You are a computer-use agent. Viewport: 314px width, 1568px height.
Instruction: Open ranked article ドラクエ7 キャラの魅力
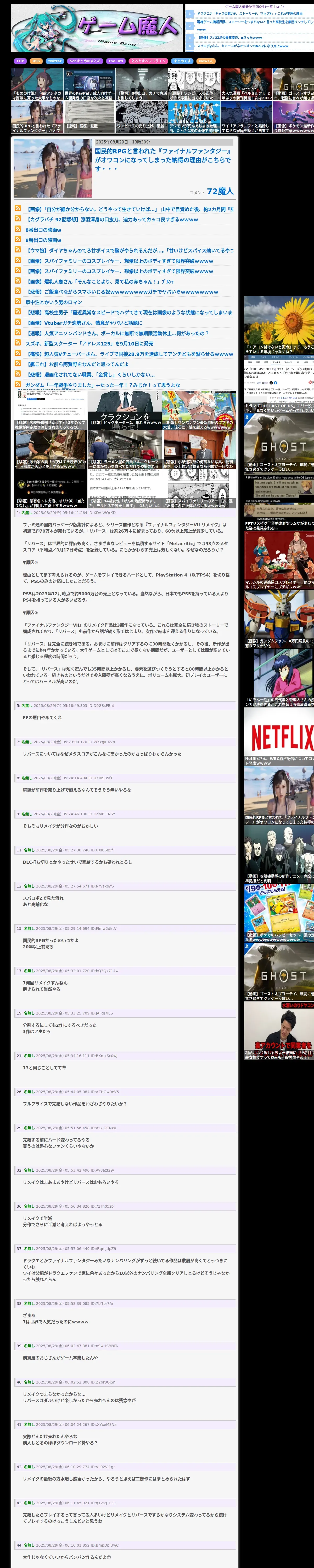tap(249, 13)
